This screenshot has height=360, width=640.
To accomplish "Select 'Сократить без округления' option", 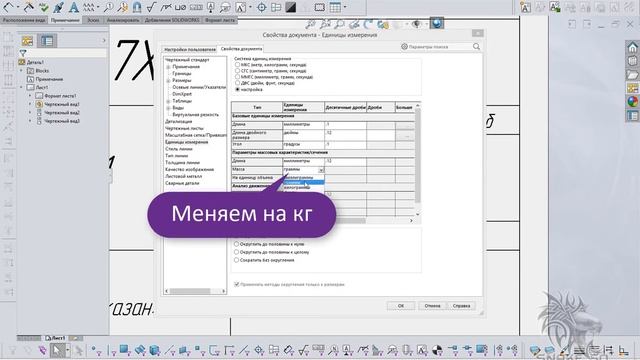I will pos(236,260).
